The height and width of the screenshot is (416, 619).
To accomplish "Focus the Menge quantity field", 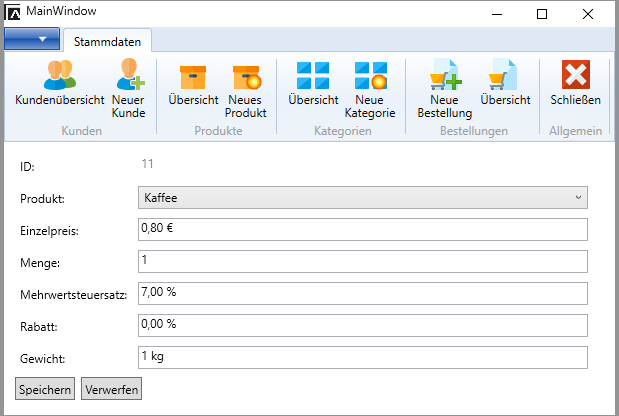I will (361, 262).
